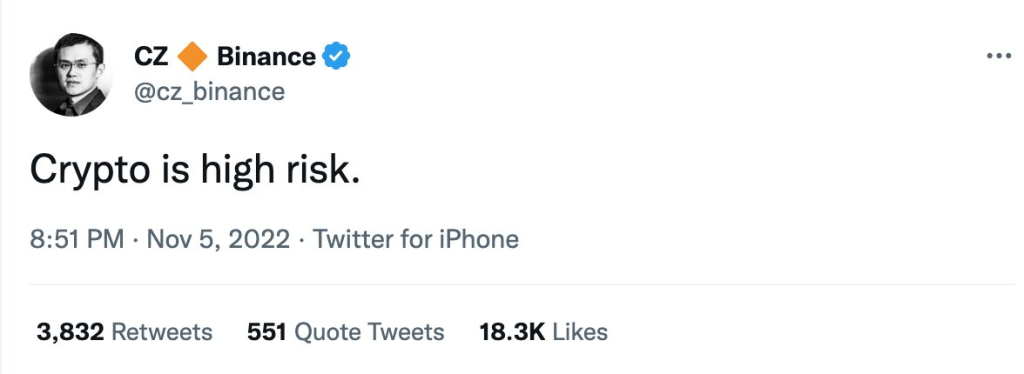1024x374 pixels.
Task: Select the tweet text "Crypto is high risk."
Action: [195, 172]
